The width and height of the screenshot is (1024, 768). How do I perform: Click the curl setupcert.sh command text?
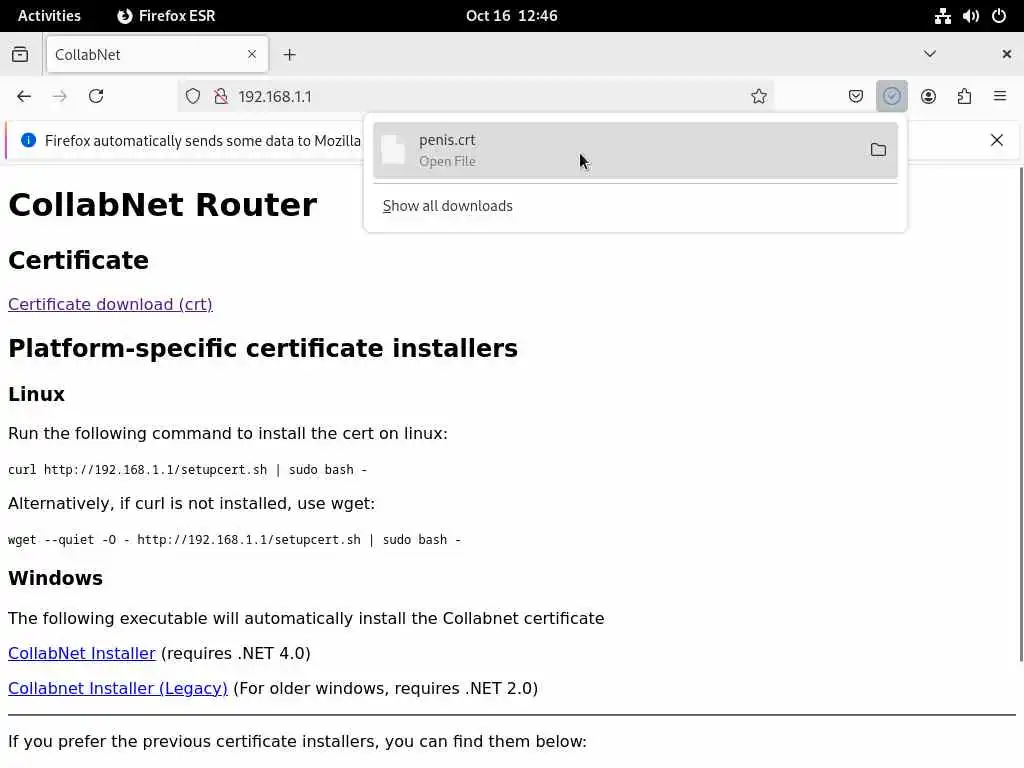tap(187, 470)
